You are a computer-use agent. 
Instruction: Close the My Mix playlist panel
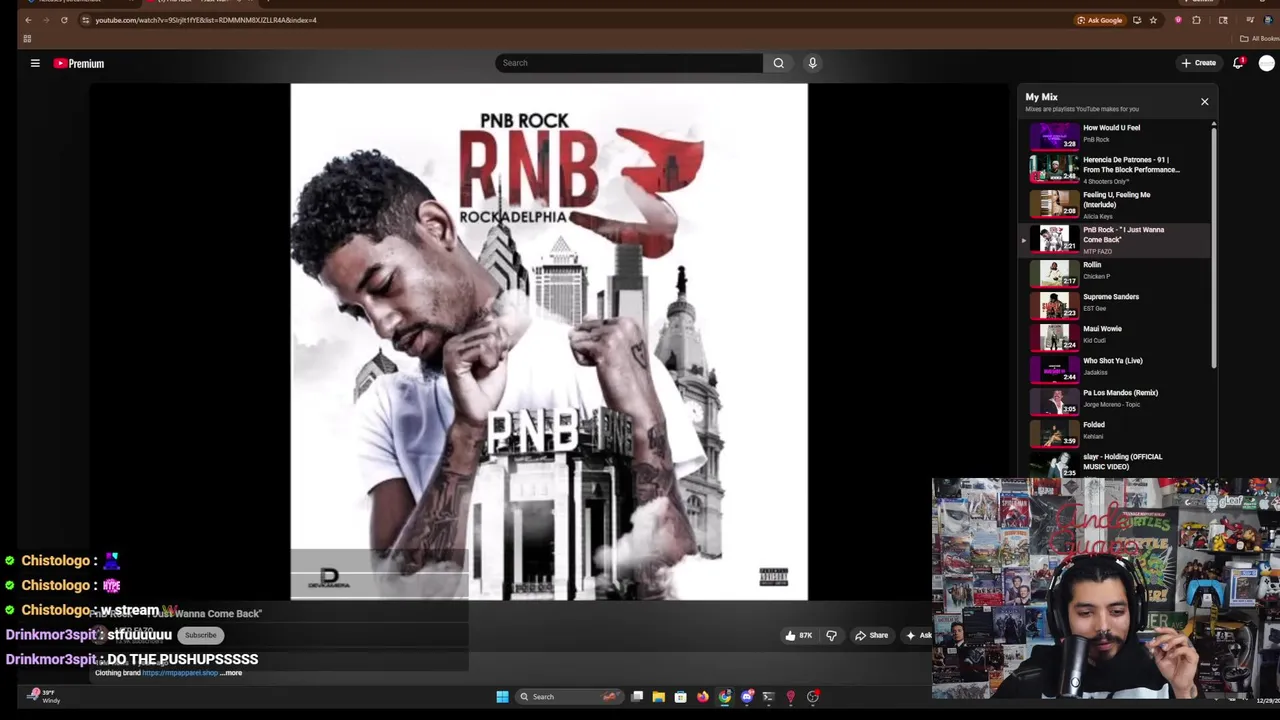[1204, 101]
